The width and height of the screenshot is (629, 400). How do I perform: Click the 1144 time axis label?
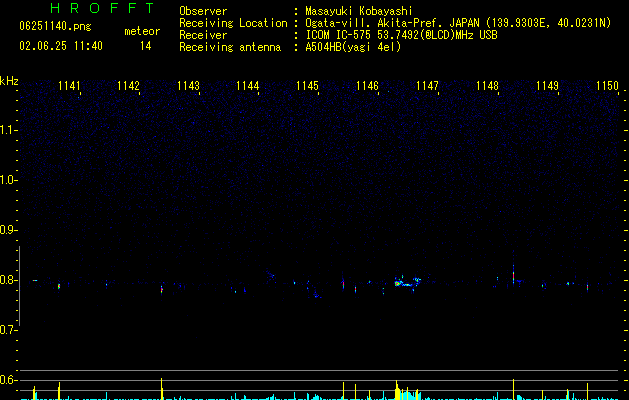248,86
